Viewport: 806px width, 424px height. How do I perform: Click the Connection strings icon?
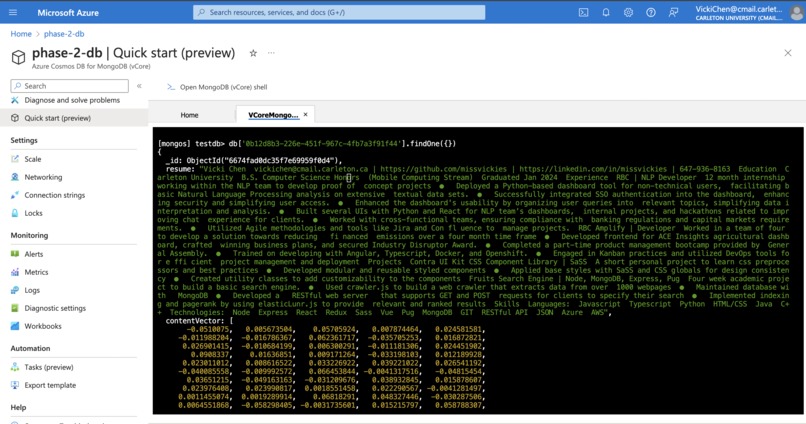click(x=15, y=195)
